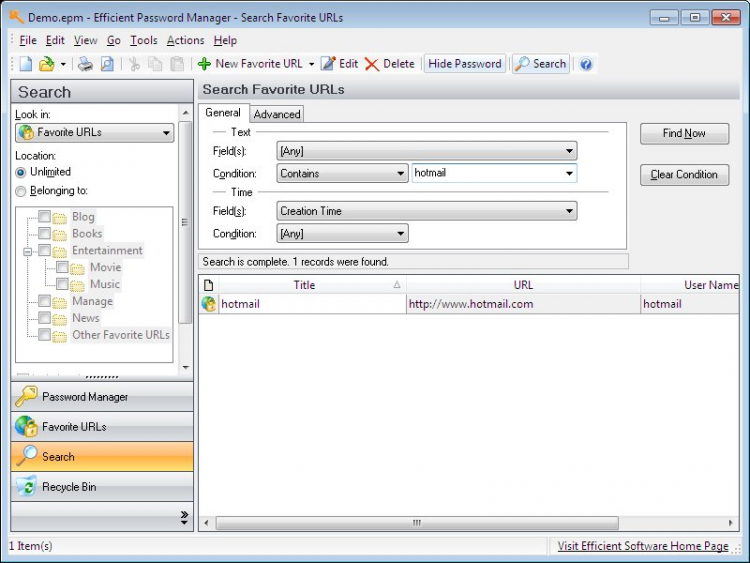The width and height of the screenshot is (750, 563).
Task: Click the Print toolbar icon
Action: pos(85,64)
